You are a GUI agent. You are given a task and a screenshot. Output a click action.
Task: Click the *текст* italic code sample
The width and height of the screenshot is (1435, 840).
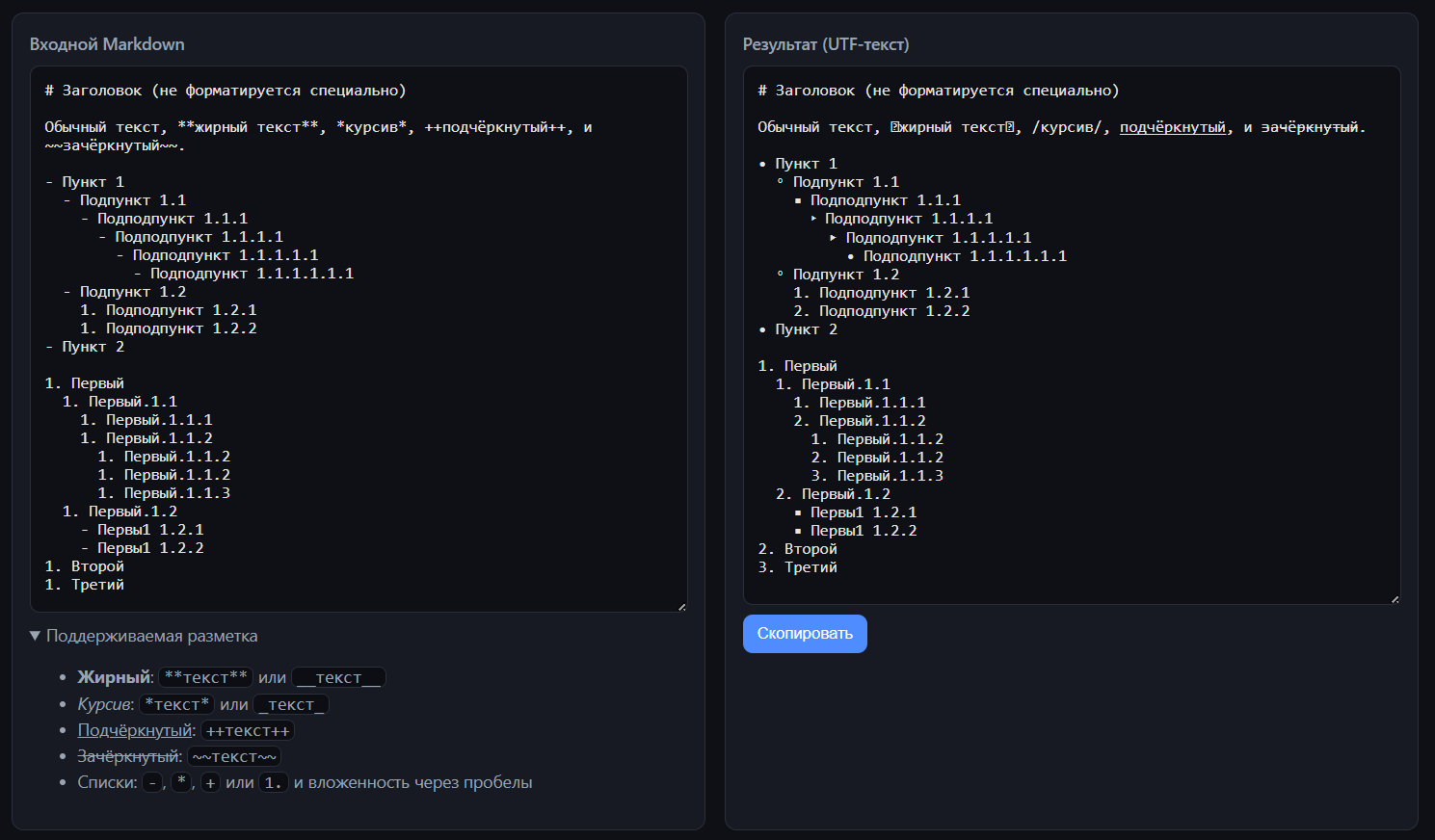point(176,704)
